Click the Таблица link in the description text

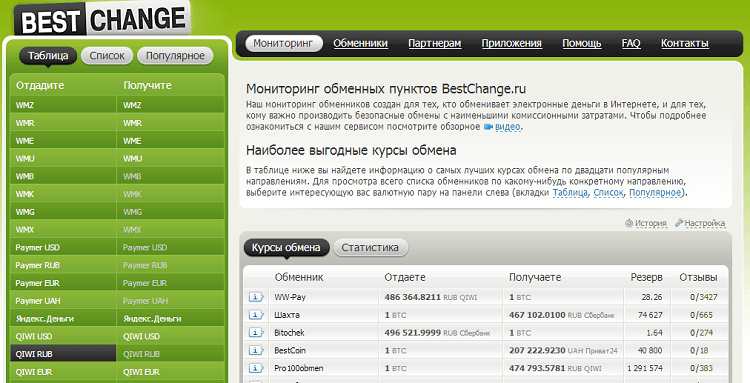tap(570, 193)
